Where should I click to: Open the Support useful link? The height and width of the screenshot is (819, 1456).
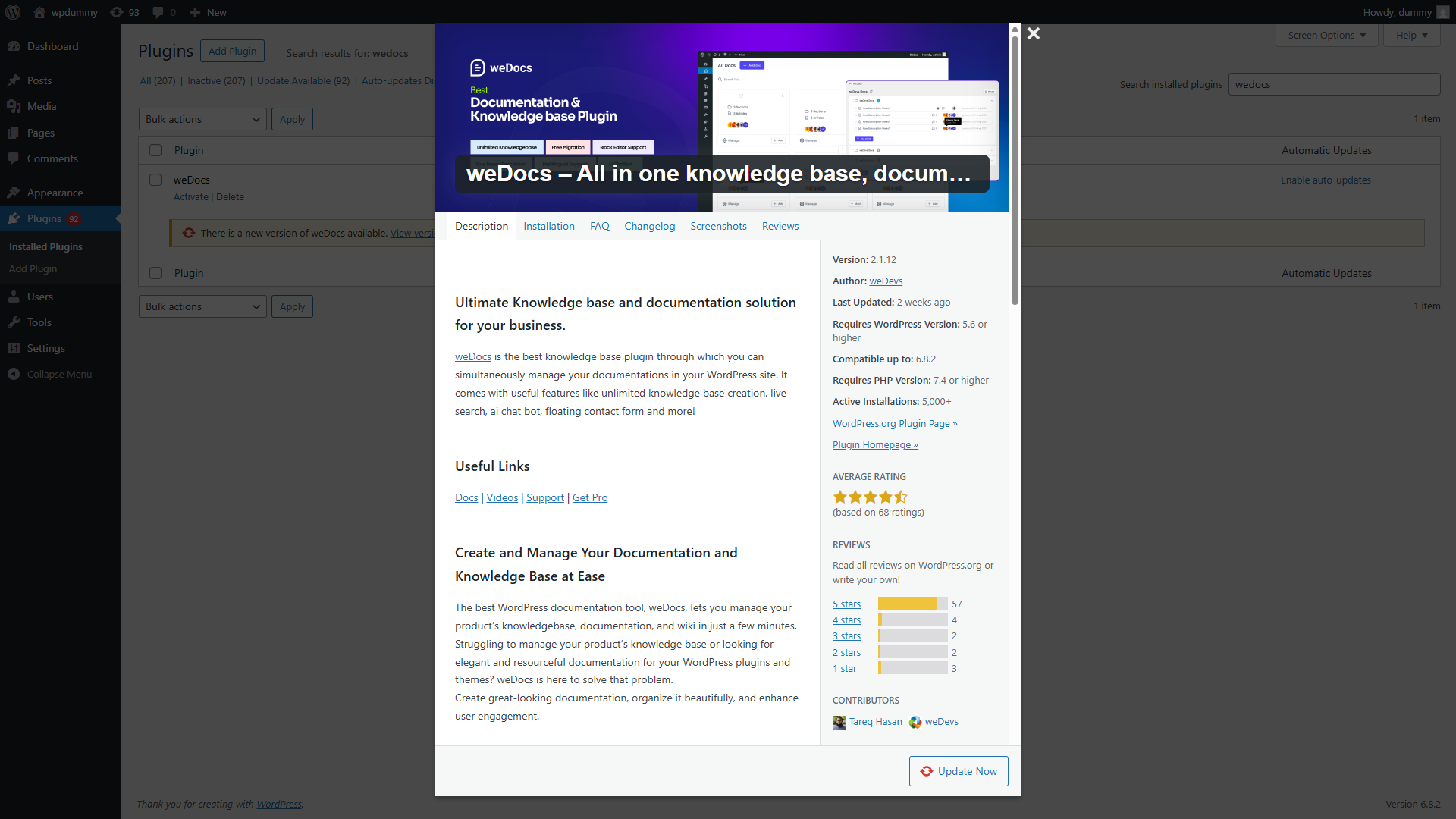545,497
